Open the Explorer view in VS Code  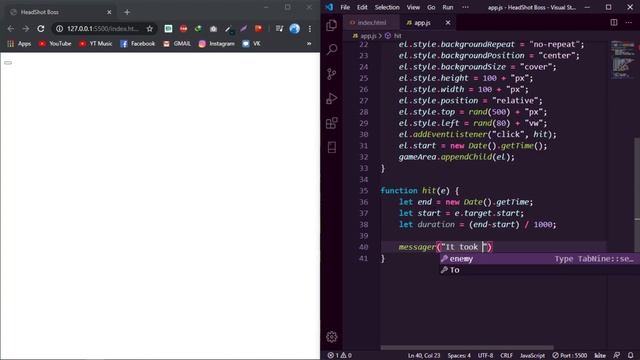pyautogui.click(x=332, y=25)
